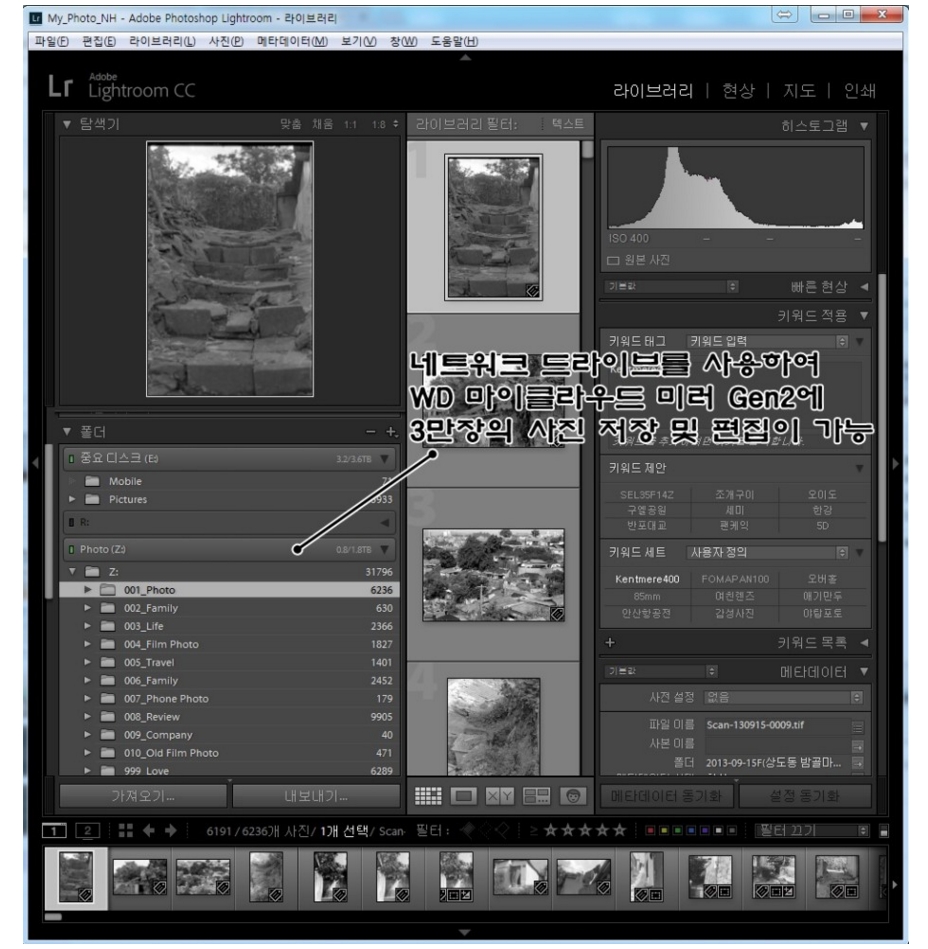Switch to Loupe view in the toolbar
Viewport: 928px width, 949px height.
tap(464, 796)
